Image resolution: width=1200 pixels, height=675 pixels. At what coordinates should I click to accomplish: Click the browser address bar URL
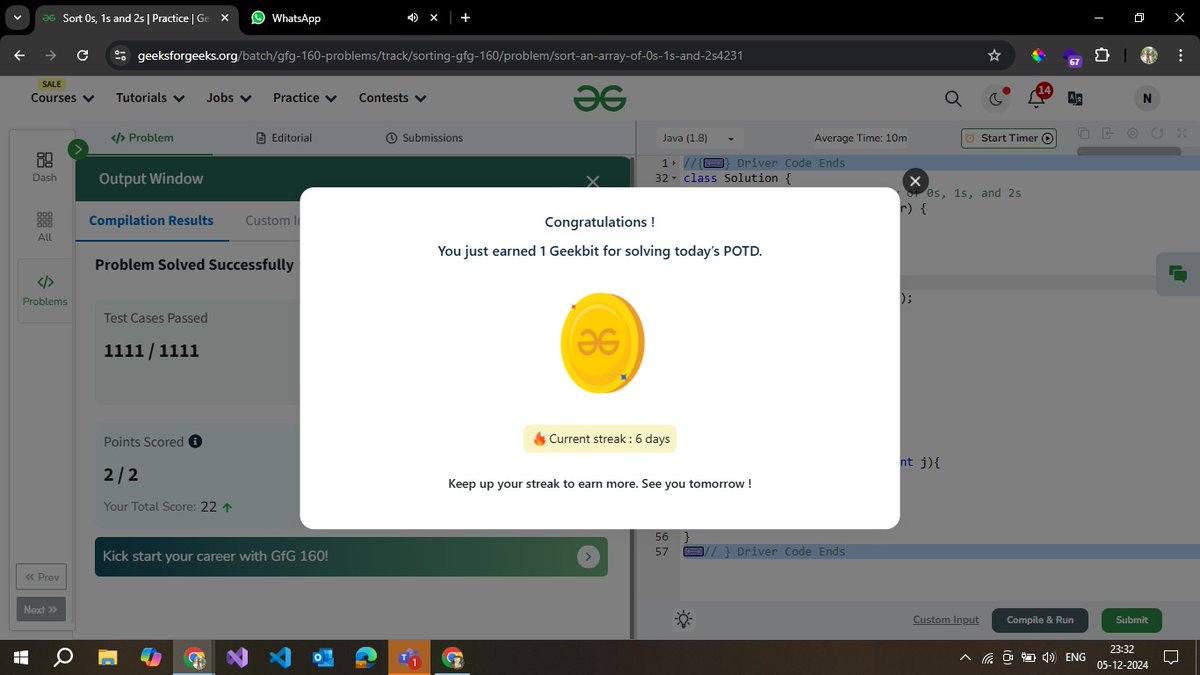[x=440, y=55]
